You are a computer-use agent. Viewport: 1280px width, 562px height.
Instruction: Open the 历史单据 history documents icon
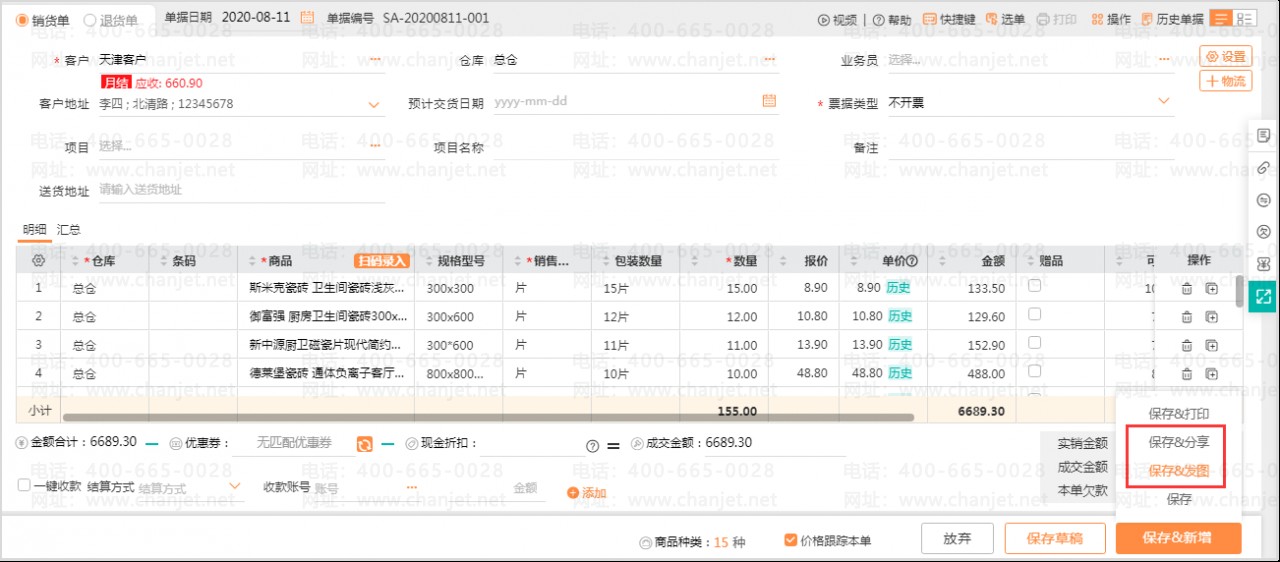pyautogui.click(x=1145, y=19)
